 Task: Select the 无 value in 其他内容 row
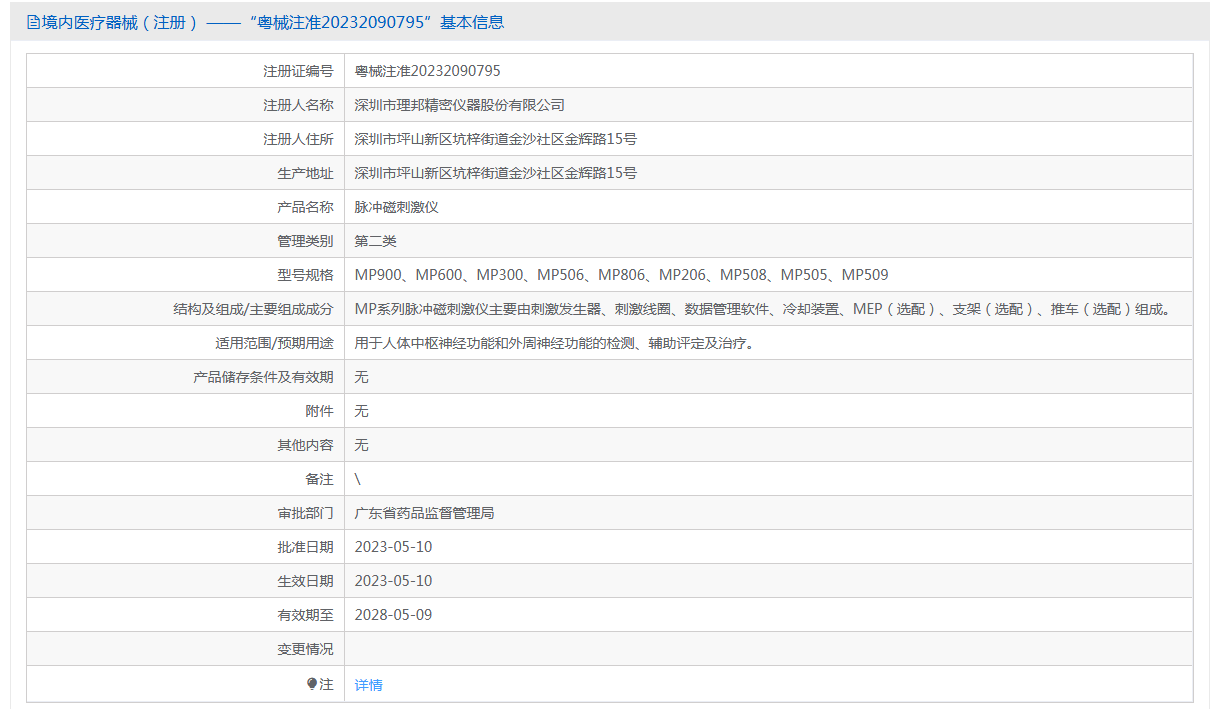point(362,445)
